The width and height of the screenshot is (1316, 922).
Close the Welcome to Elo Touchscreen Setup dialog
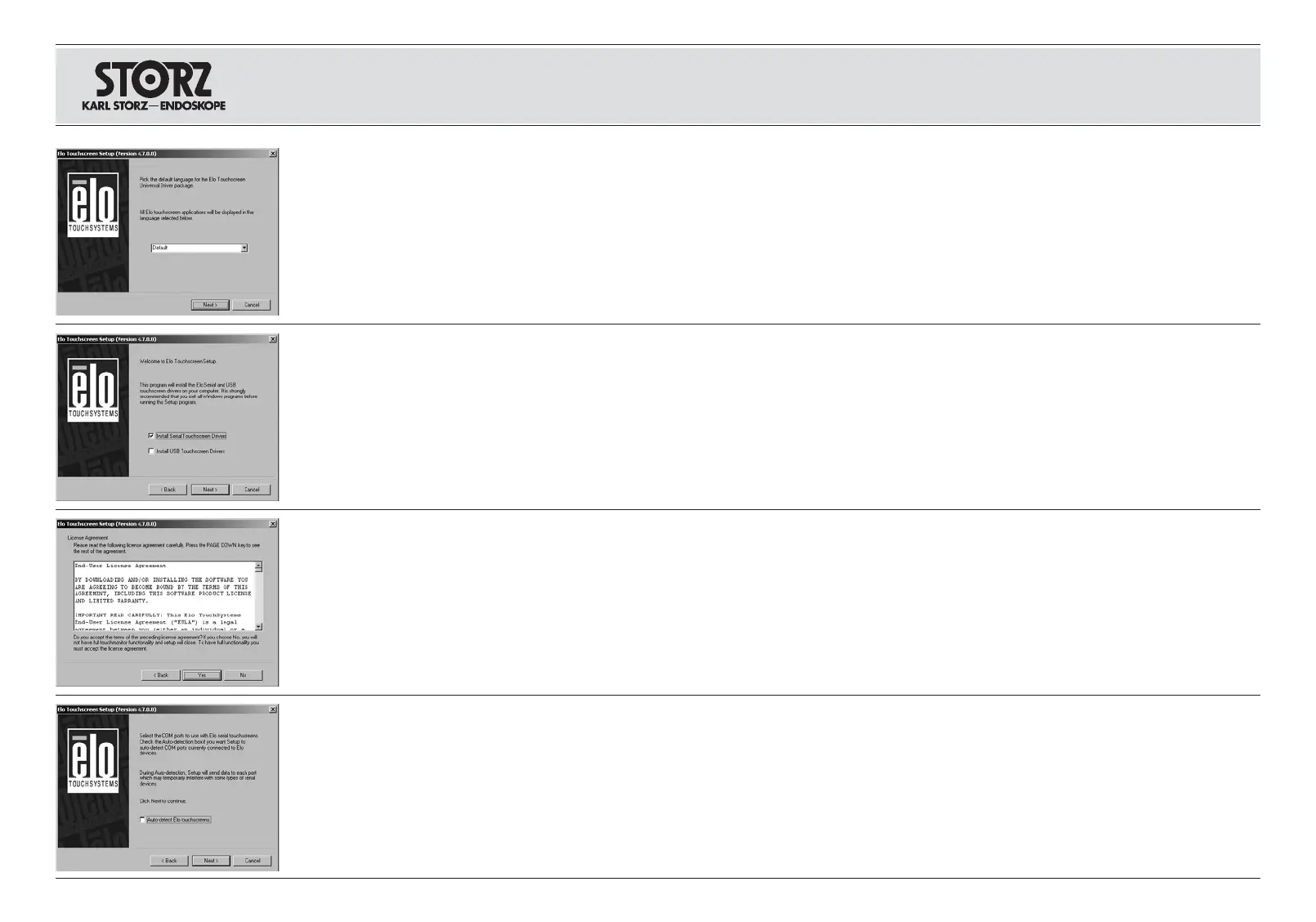point(273,339)
